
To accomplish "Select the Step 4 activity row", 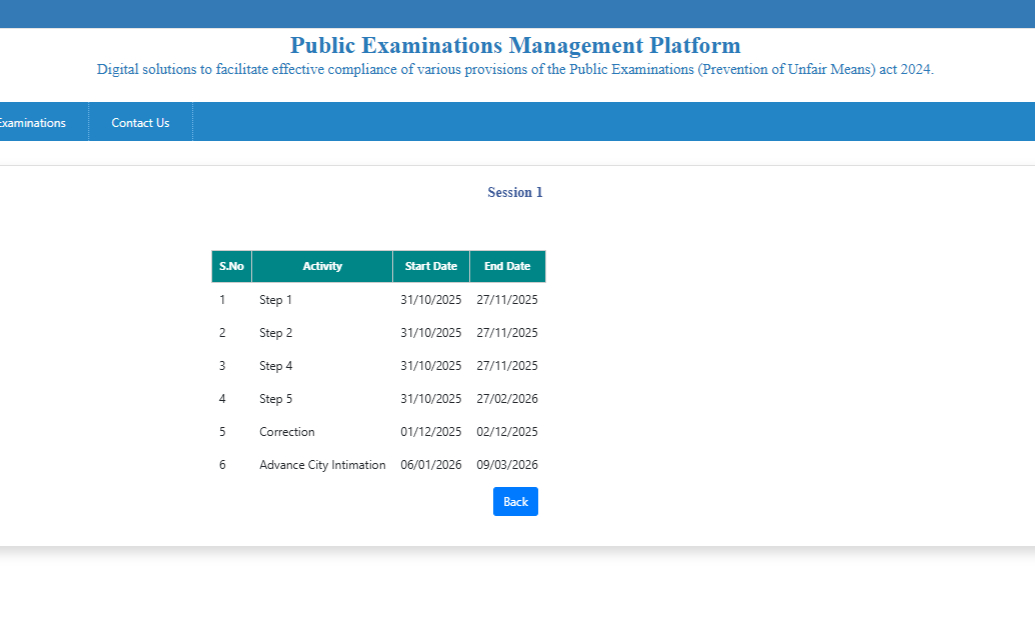I will (274, 365).
